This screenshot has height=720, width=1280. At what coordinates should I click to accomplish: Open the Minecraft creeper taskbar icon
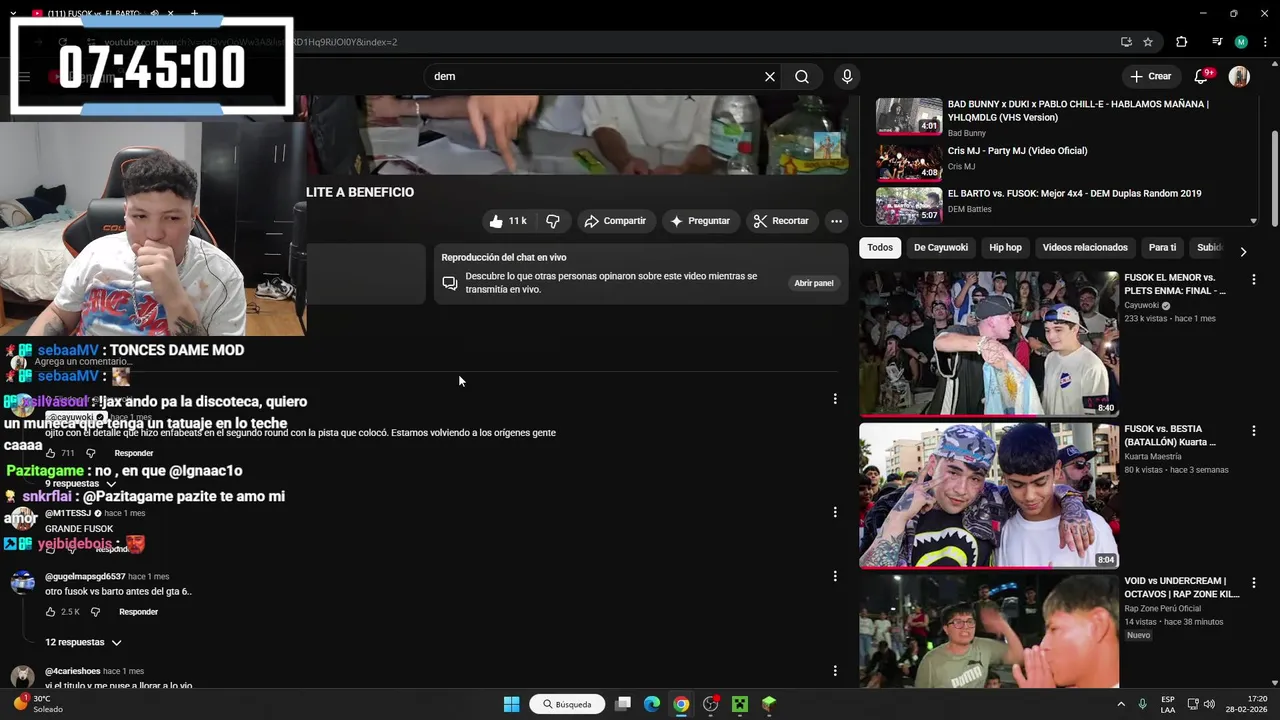pyautogui.click(x=740, y=704)
